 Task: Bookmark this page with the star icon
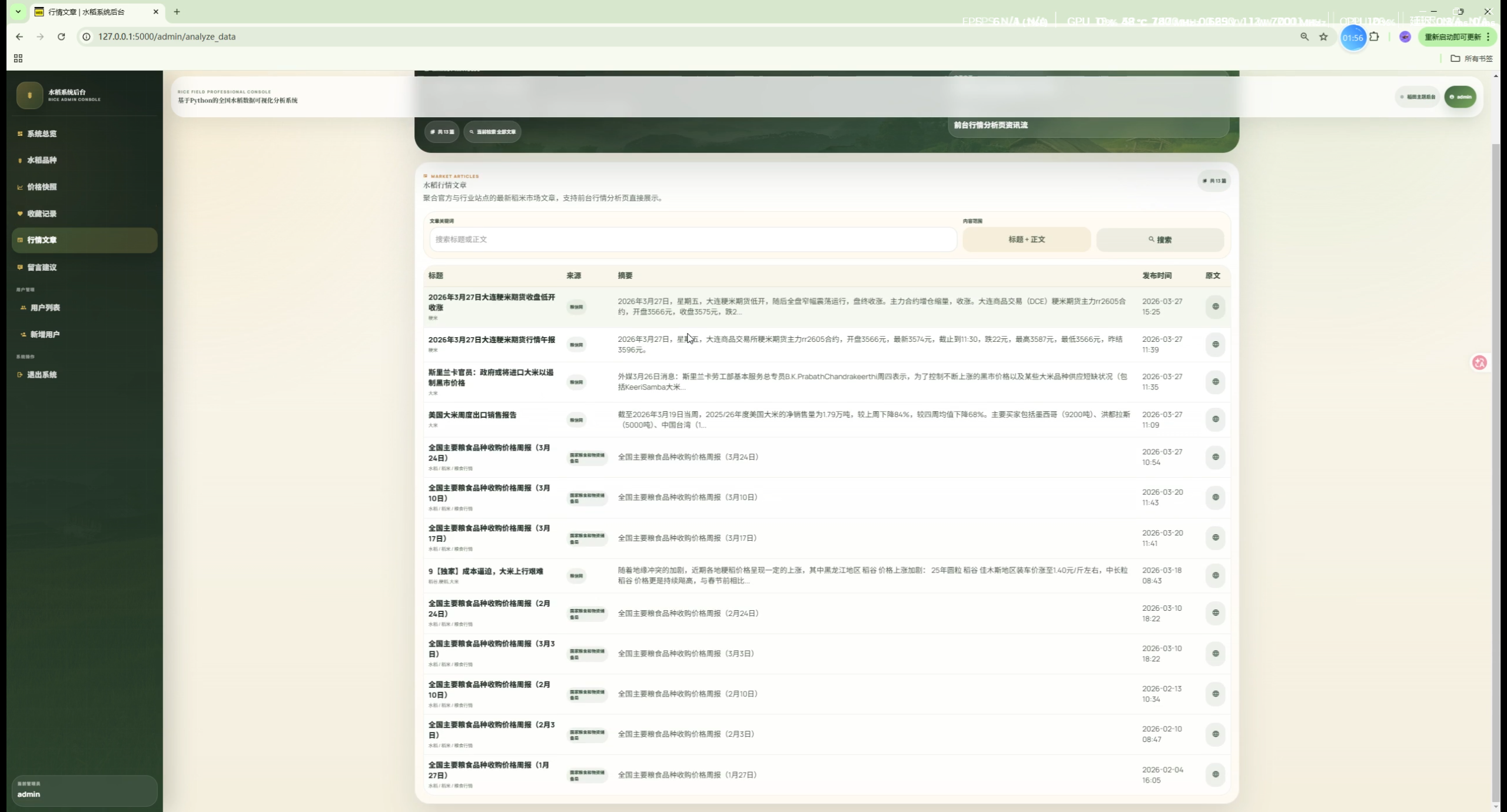pos(1323,36)
